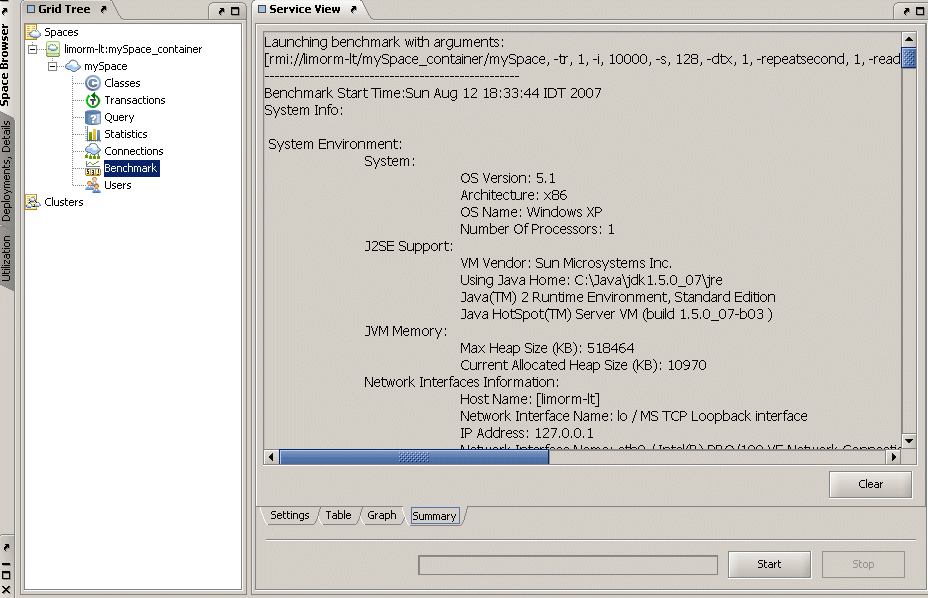Select the Statistics tree item
The image size is (928, 598).
(125, 134)
